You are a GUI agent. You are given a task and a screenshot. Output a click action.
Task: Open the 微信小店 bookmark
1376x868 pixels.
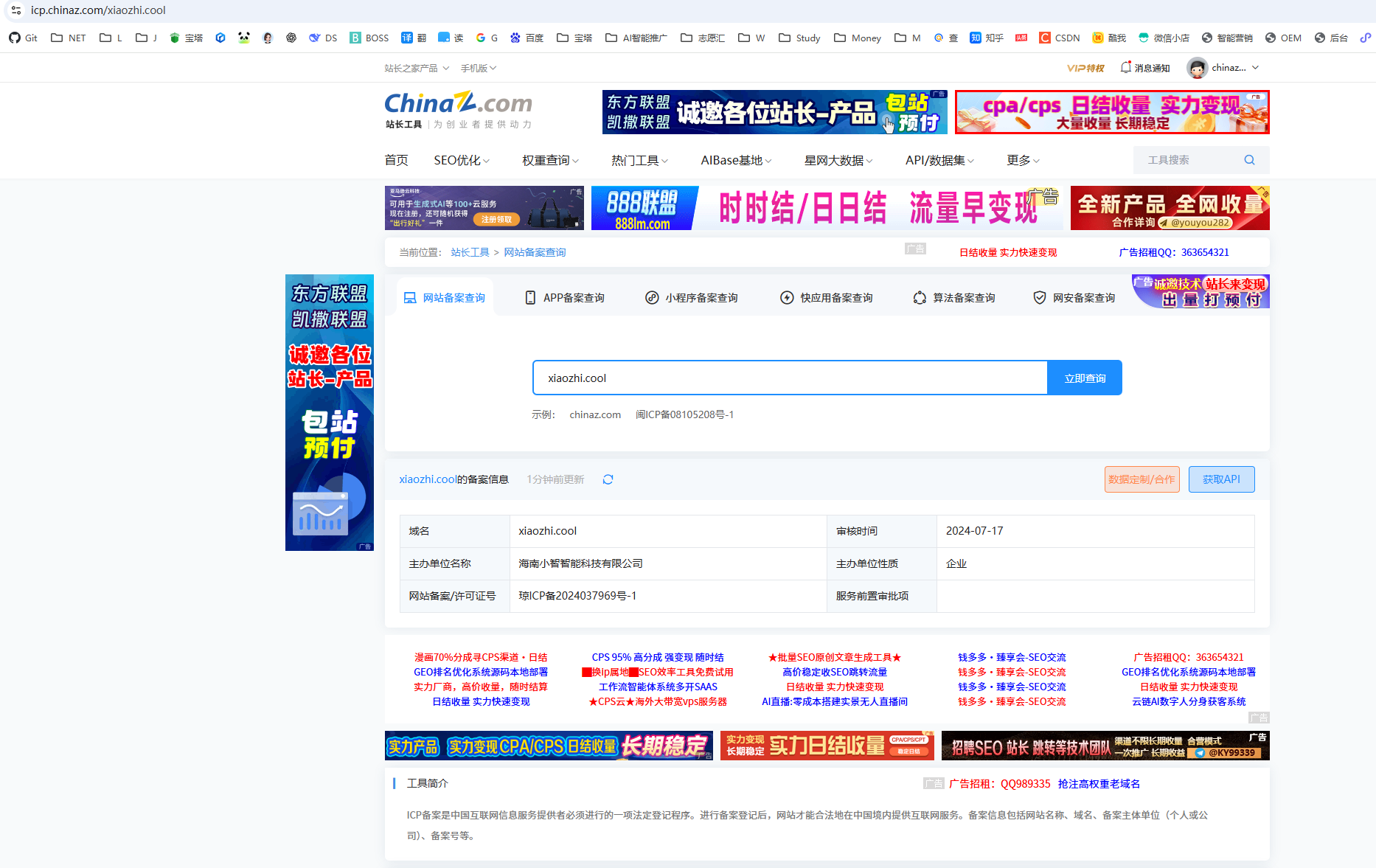[1164, 38]
